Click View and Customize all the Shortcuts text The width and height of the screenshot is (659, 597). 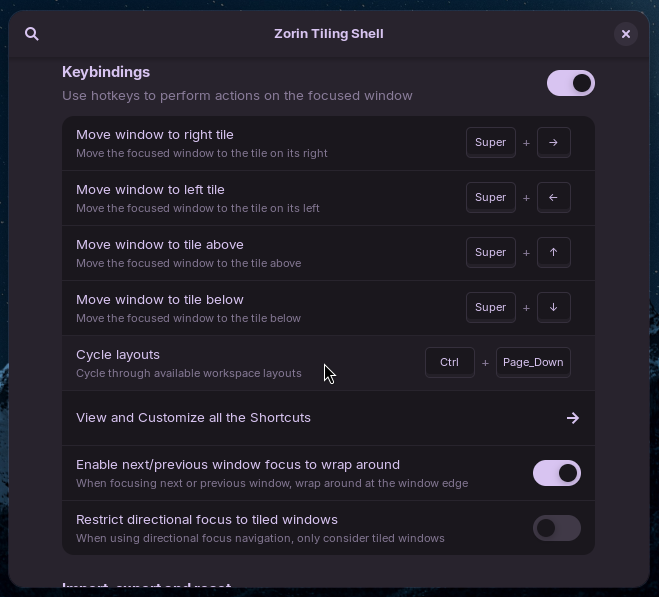point(193,418)
